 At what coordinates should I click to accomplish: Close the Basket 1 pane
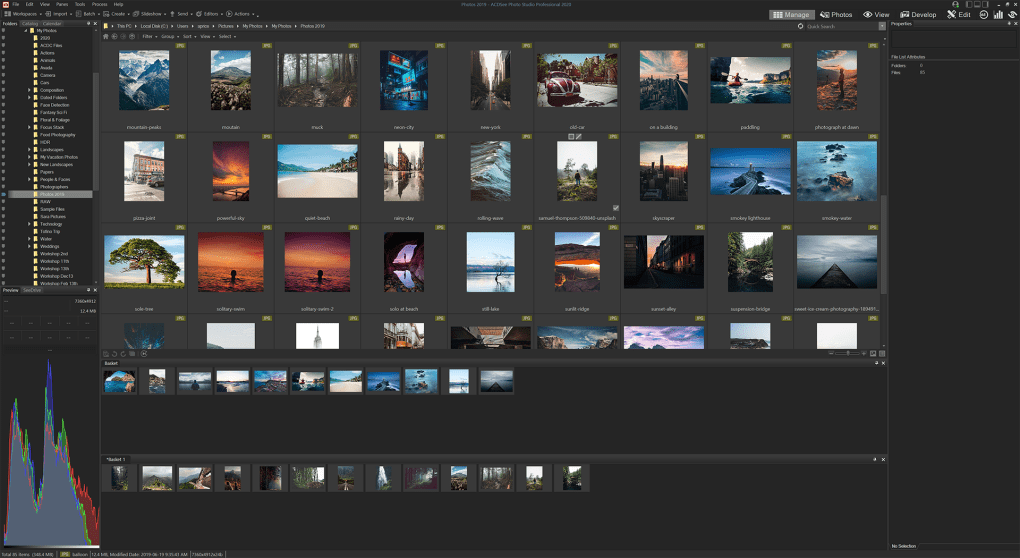[883, 459]
